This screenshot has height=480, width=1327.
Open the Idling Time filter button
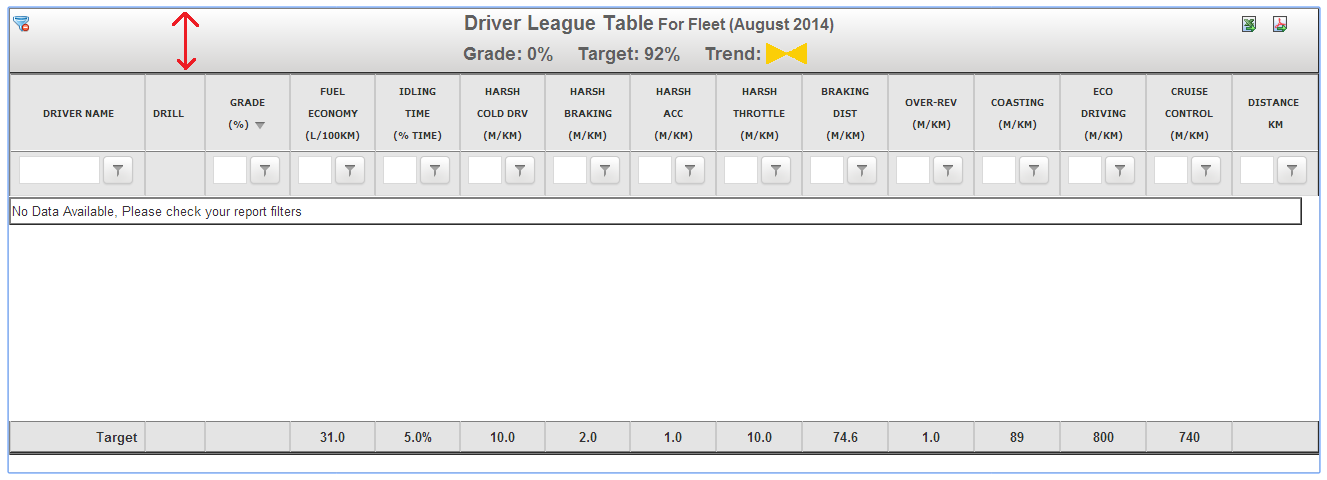pos(434,171)
